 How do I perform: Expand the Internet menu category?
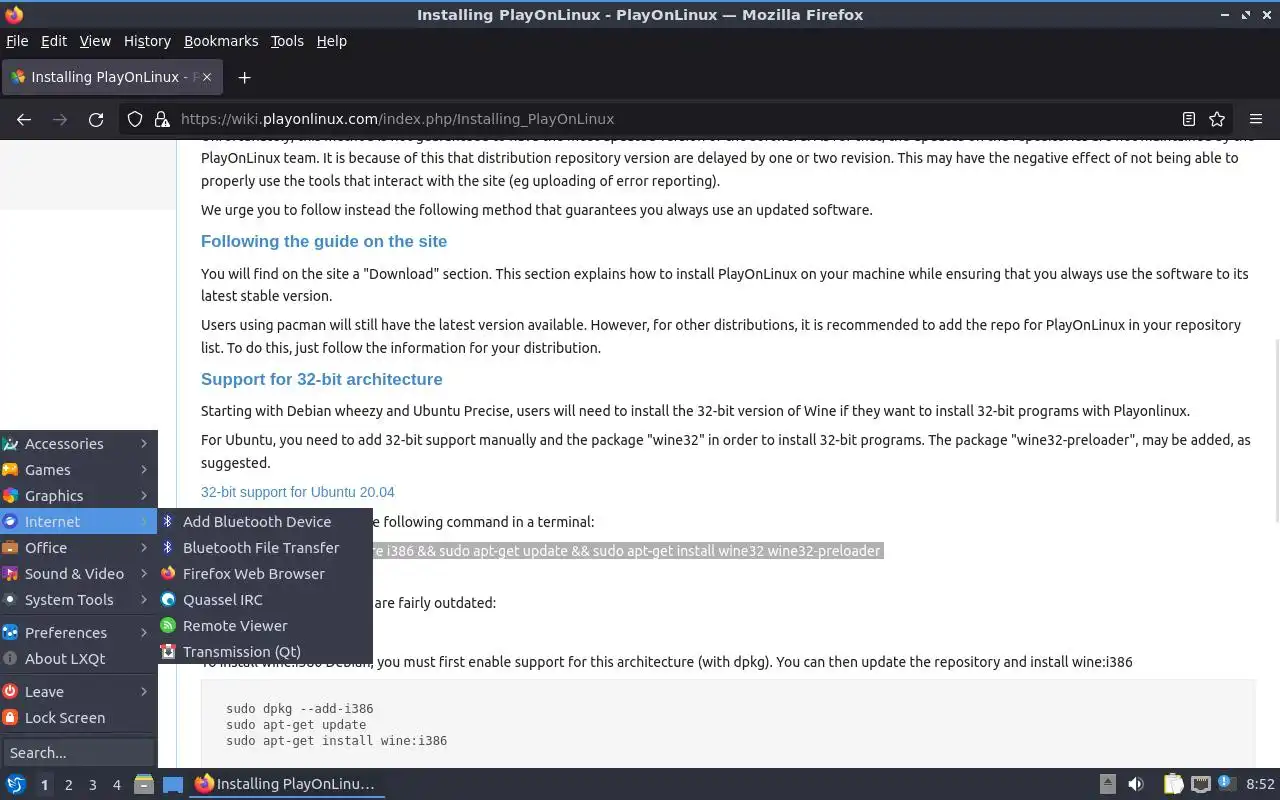78,521
